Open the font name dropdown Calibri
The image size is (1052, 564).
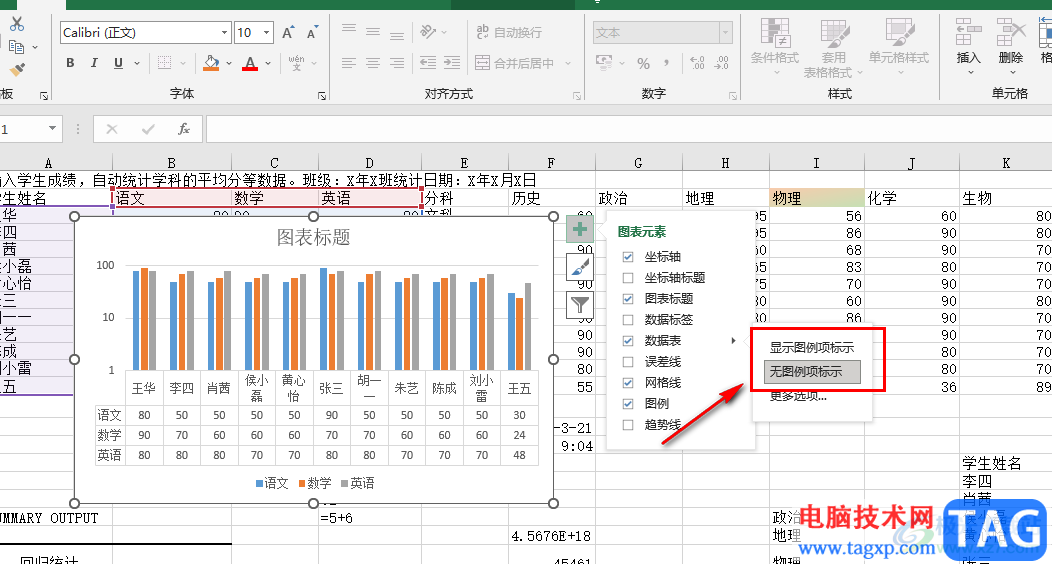(x=224, y=32)
